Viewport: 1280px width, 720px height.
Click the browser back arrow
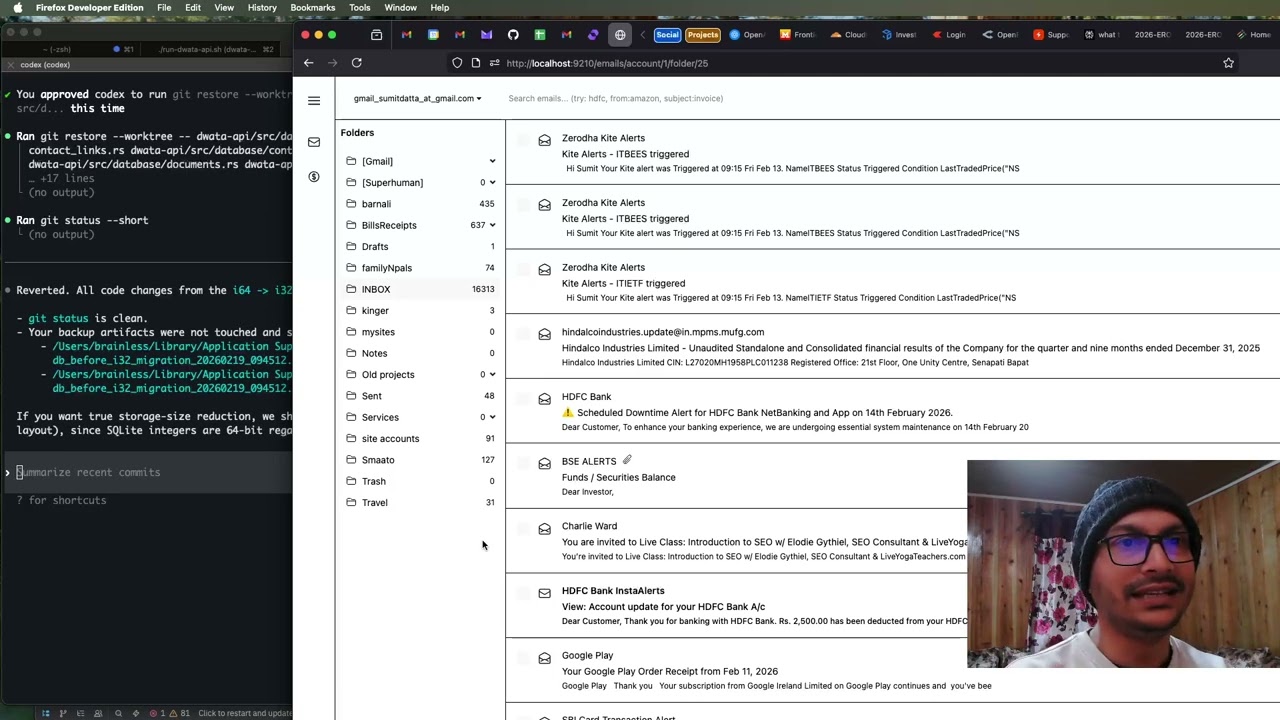[309, 63]
